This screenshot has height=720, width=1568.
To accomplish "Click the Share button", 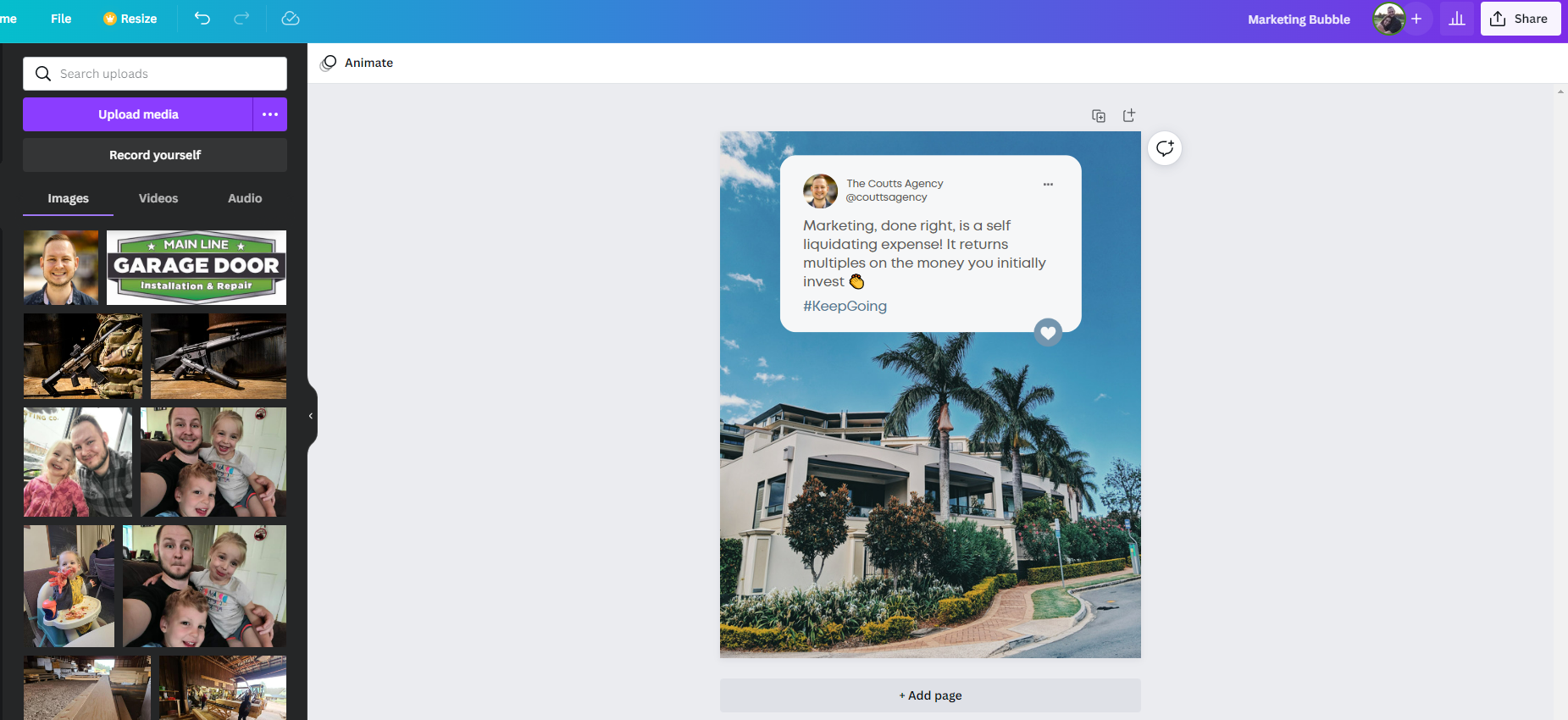I will coord(1521,19).
